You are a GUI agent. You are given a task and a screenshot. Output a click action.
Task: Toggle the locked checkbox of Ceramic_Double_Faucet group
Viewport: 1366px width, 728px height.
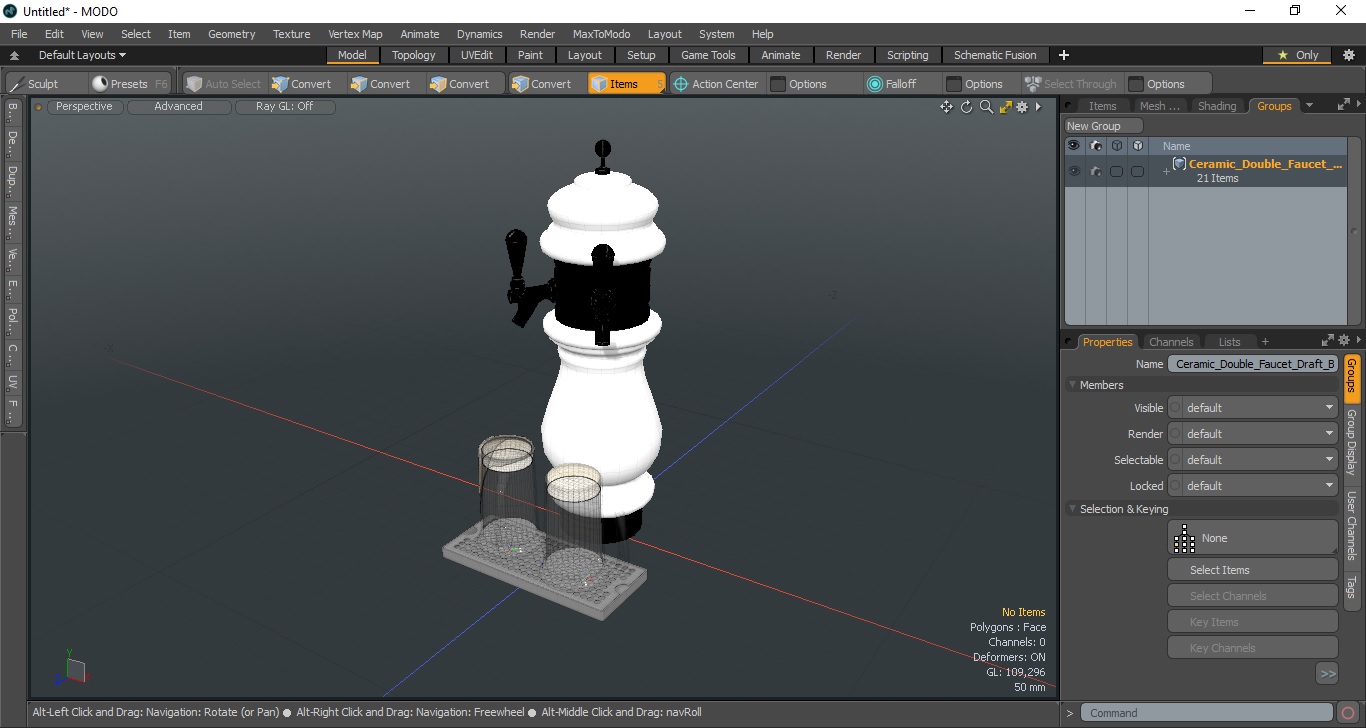click(1137, 171)
